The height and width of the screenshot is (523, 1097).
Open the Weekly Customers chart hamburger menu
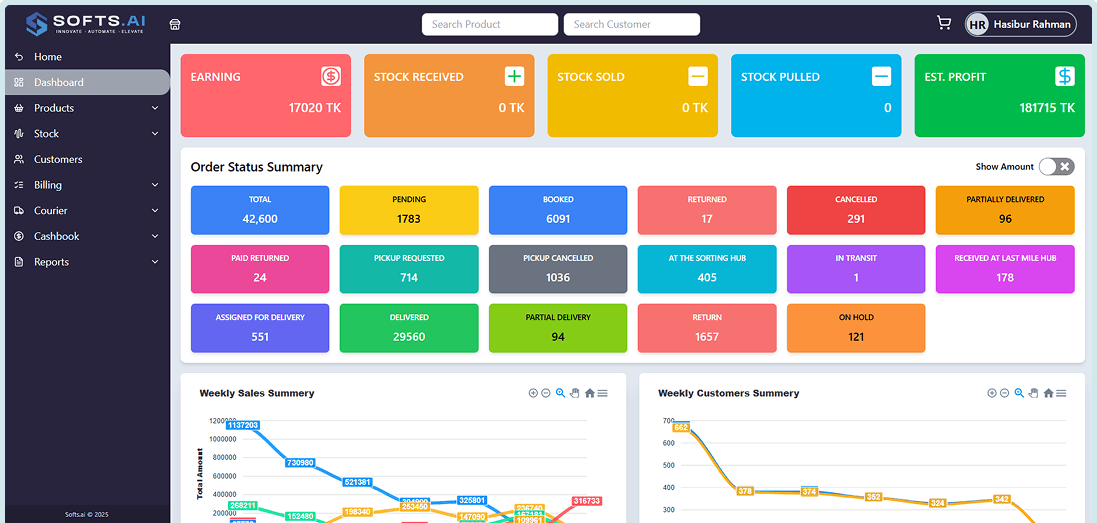[x=1061, y=393]
